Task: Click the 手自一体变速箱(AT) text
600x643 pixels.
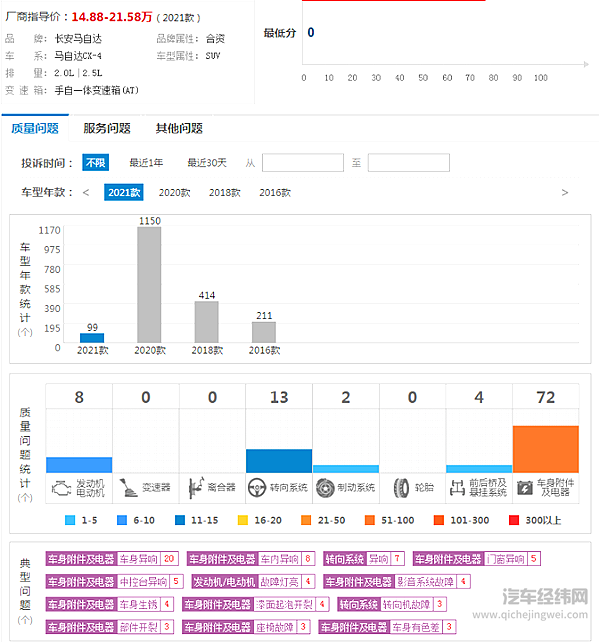Action: (96, 90)
